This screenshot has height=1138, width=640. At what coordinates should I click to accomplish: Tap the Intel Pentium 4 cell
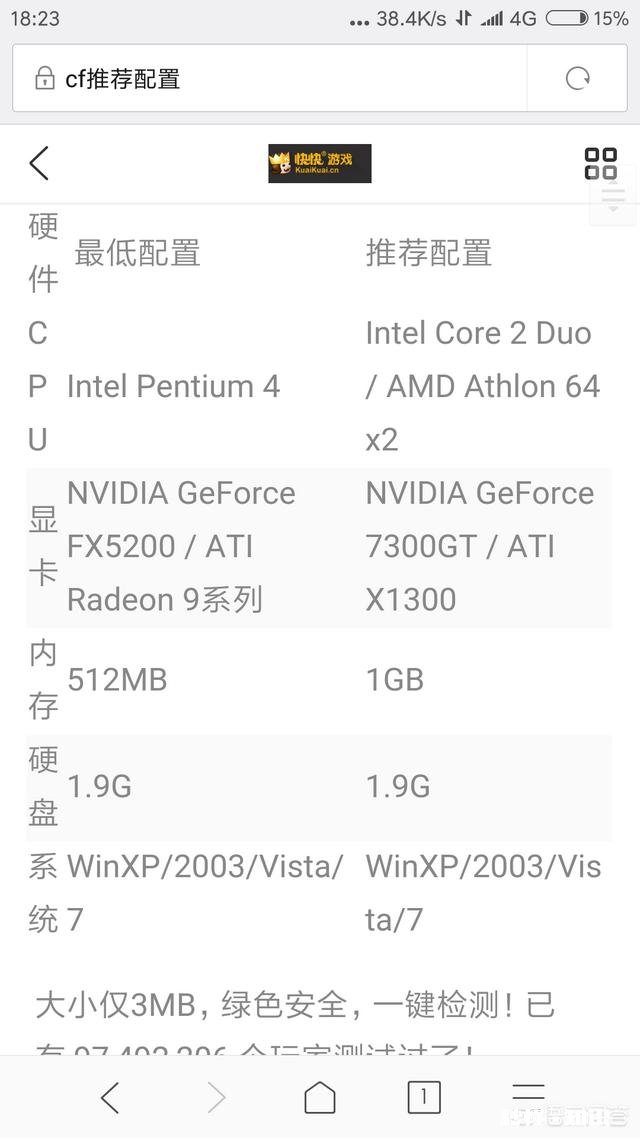[173, 386]
